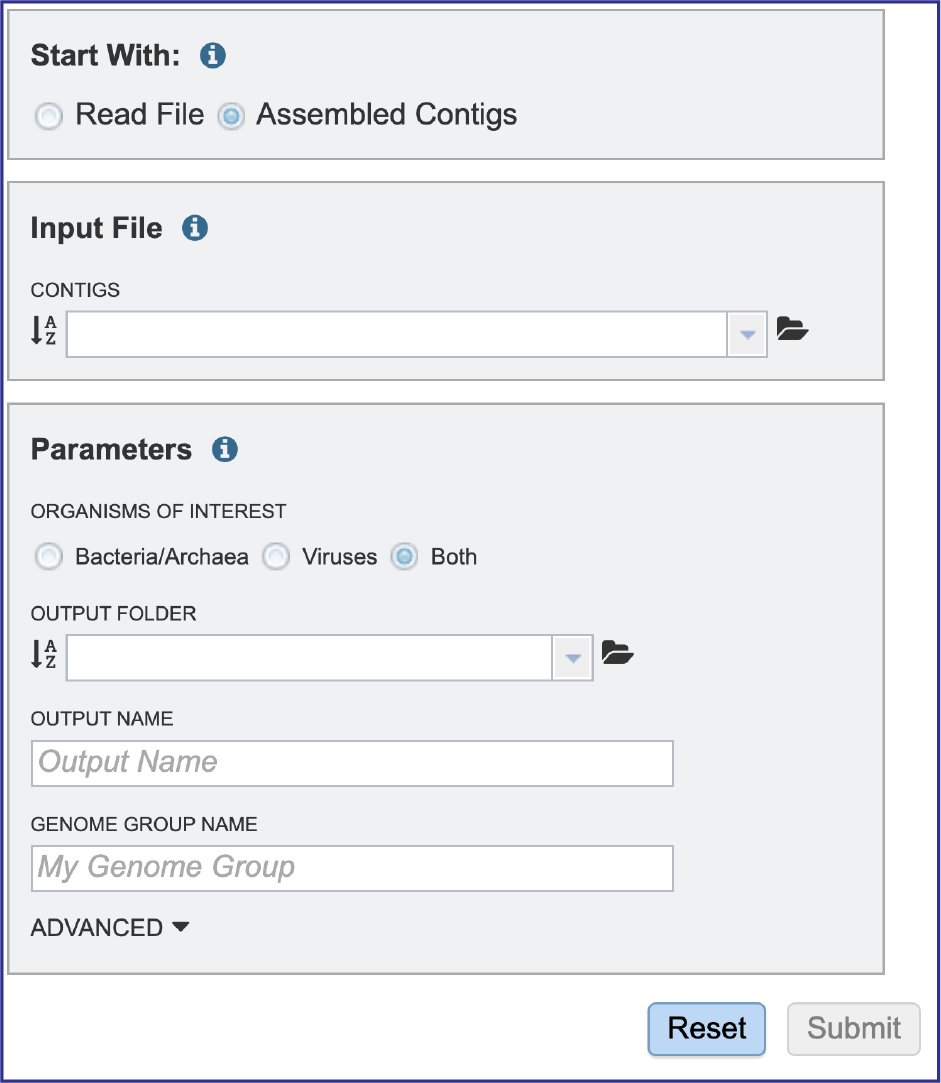Click the Reset button
941x1083 pixels.
click(706, 1028)
